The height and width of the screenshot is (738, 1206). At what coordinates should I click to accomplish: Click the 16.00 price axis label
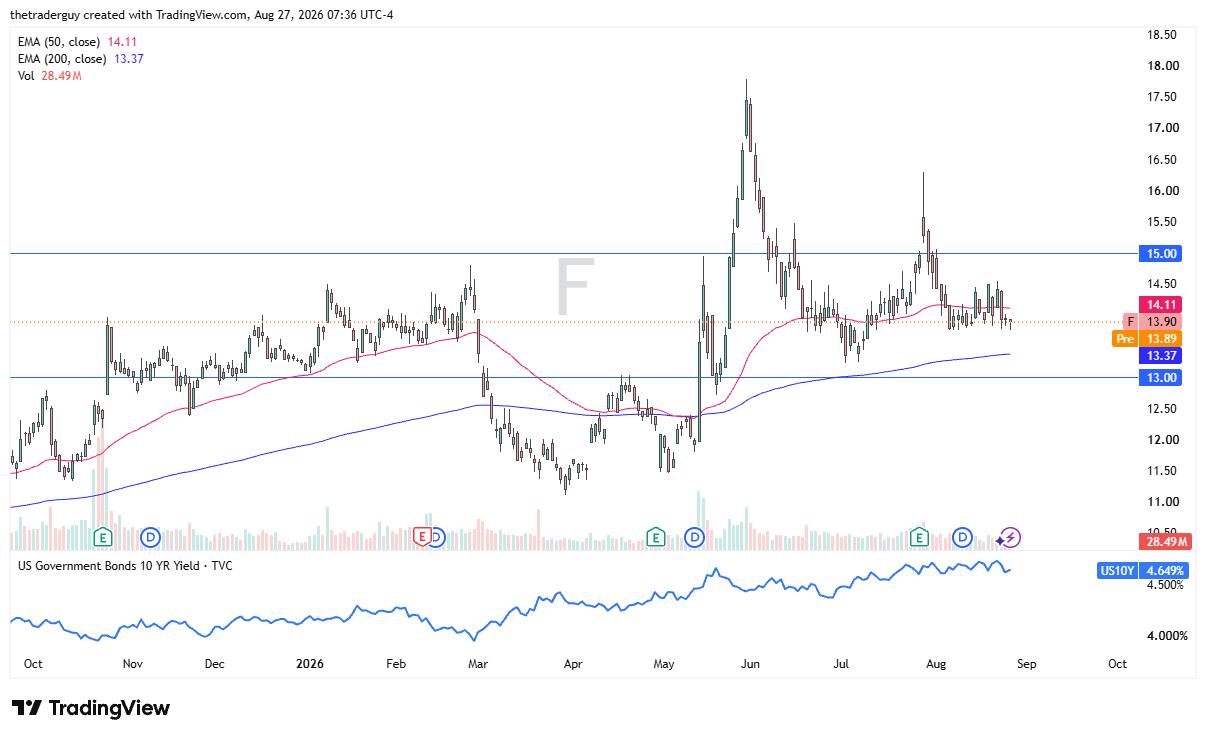[1161, 191]
